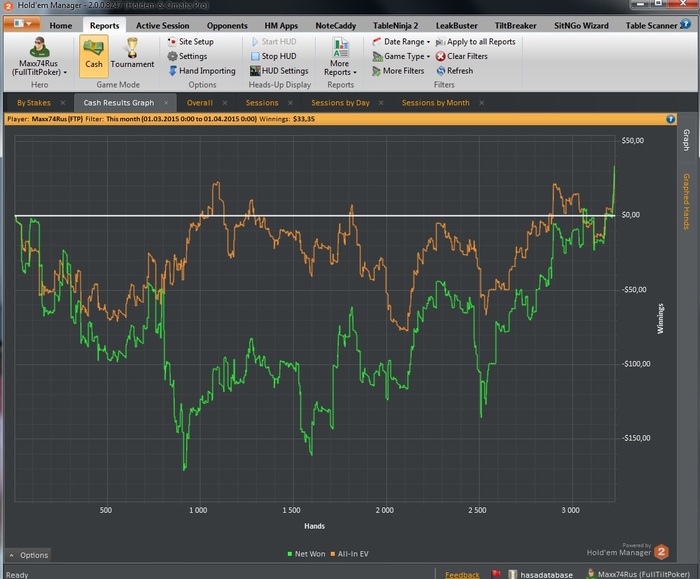
Task: Refresh the report data
Action: coord(440,71)
